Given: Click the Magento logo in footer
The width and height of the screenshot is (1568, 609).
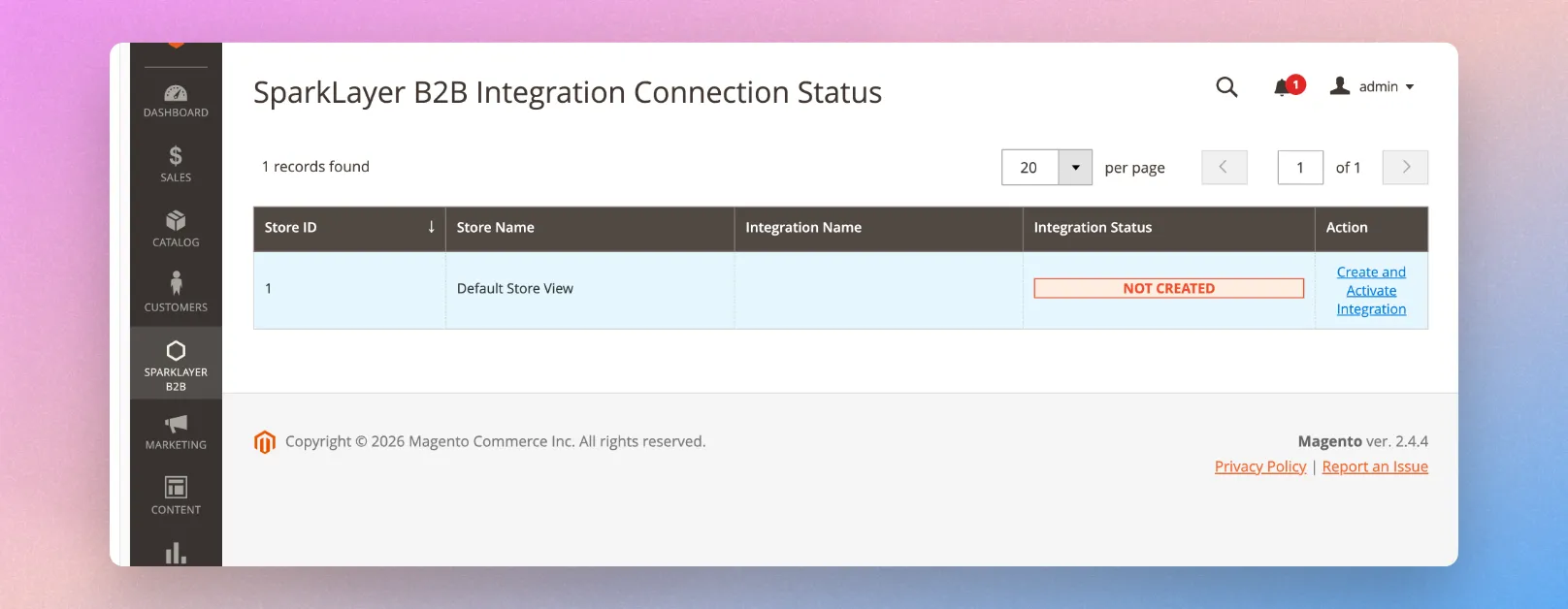Looking at the screenshot, I should point(265,442).
